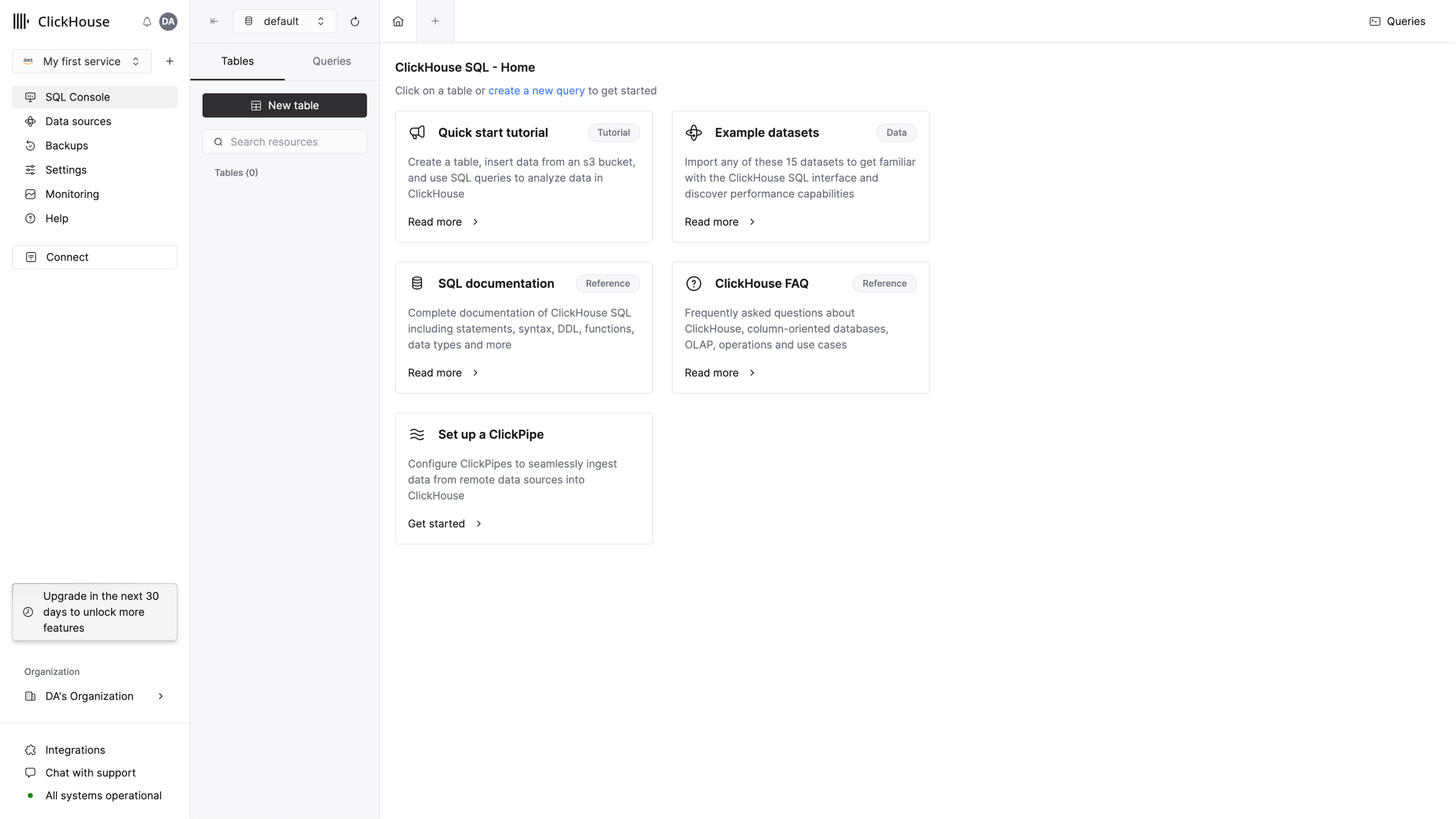
Task: Click the Data sources sidebar icon
Action: pos(30,121)
